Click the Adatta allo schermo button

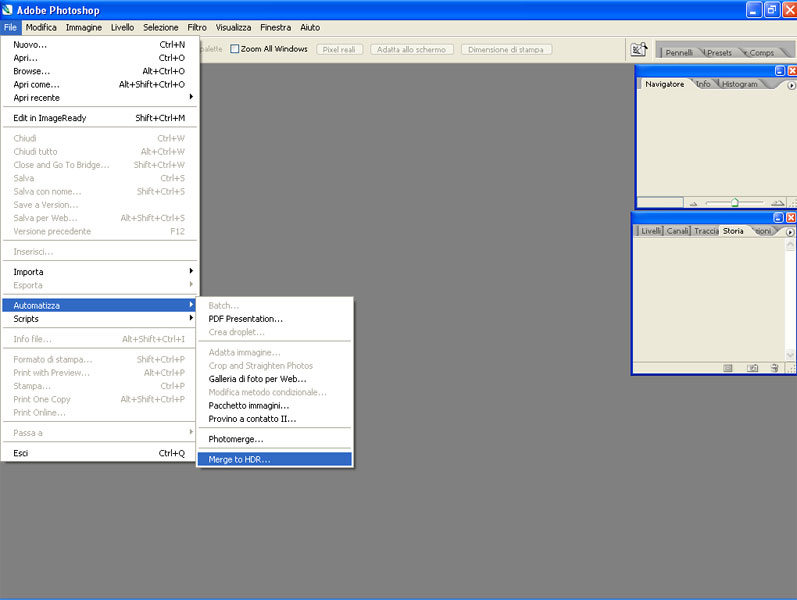click(x=411, y=49)
